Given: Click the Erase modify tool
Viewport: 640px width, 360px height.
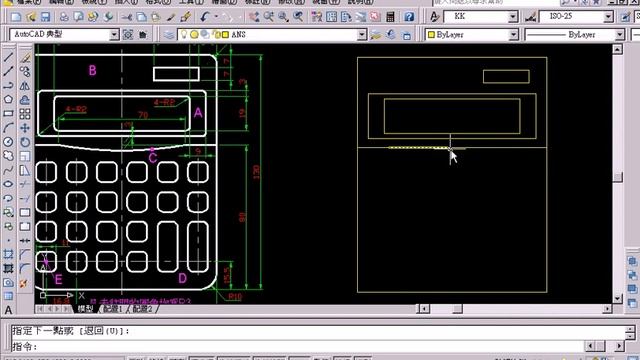Looking at the screenshot, I should click(x=25, y=57).
